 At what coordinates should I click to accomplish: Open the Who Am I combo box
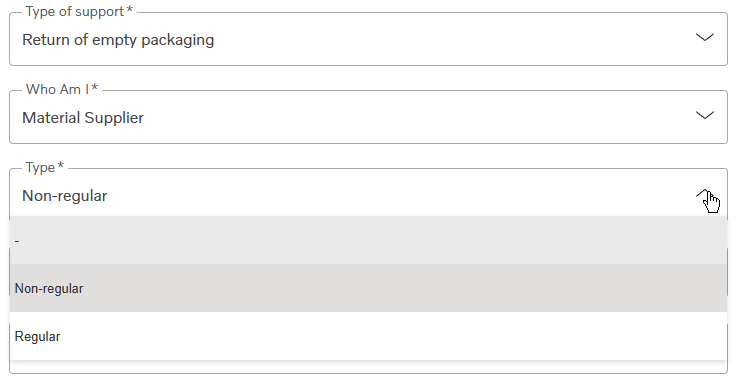369,117
